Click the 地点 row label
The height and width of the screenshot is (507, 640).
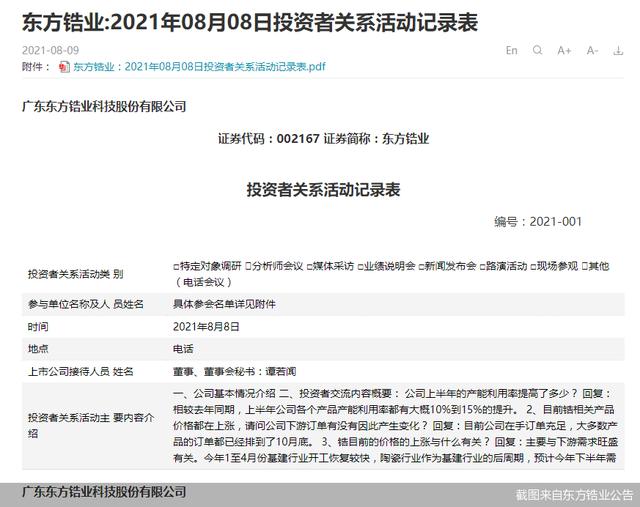[x=38, y=349]
